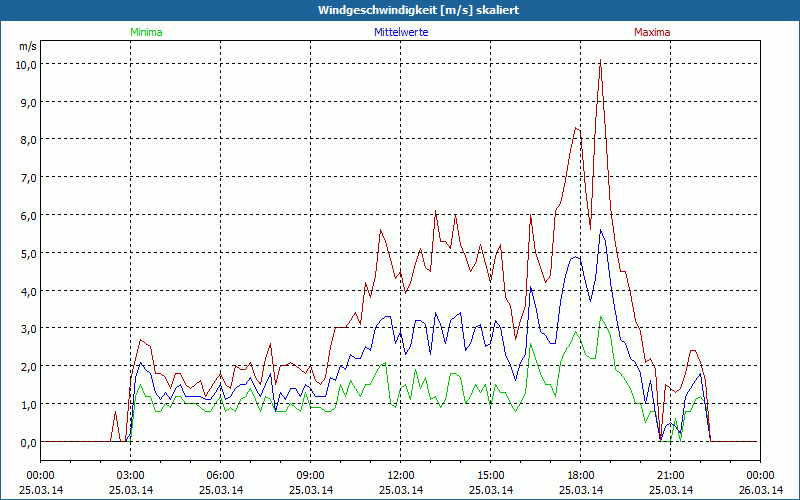Click the green minima peak near 18:40
The width and height of the screenshot is (800, 500).
pyautogui.click(x=601, y=317)
